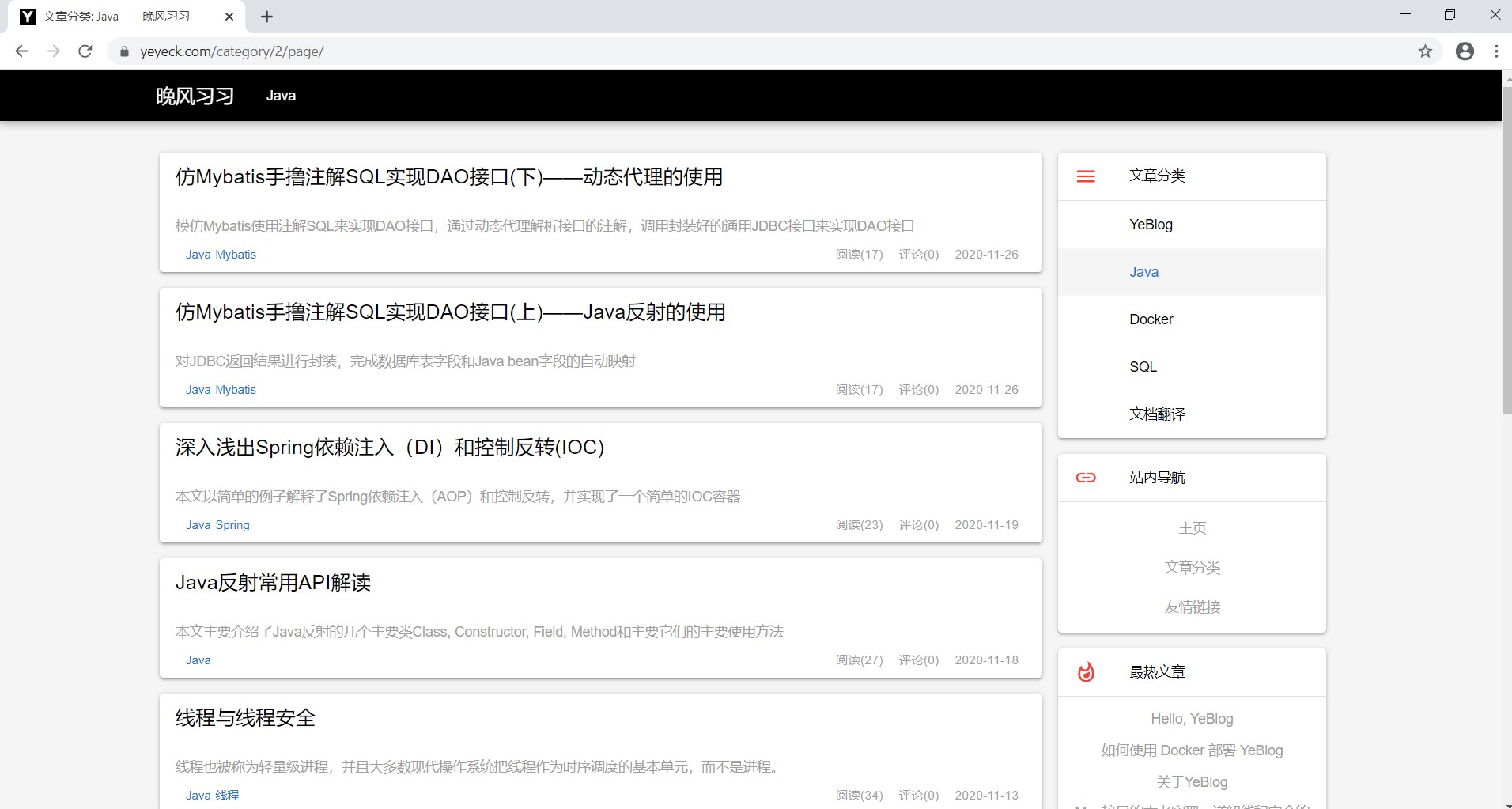The width and height of the screenshot is (1512, 809).
Task: Go to 主页 in site navigation
Action: [1192, 527]
